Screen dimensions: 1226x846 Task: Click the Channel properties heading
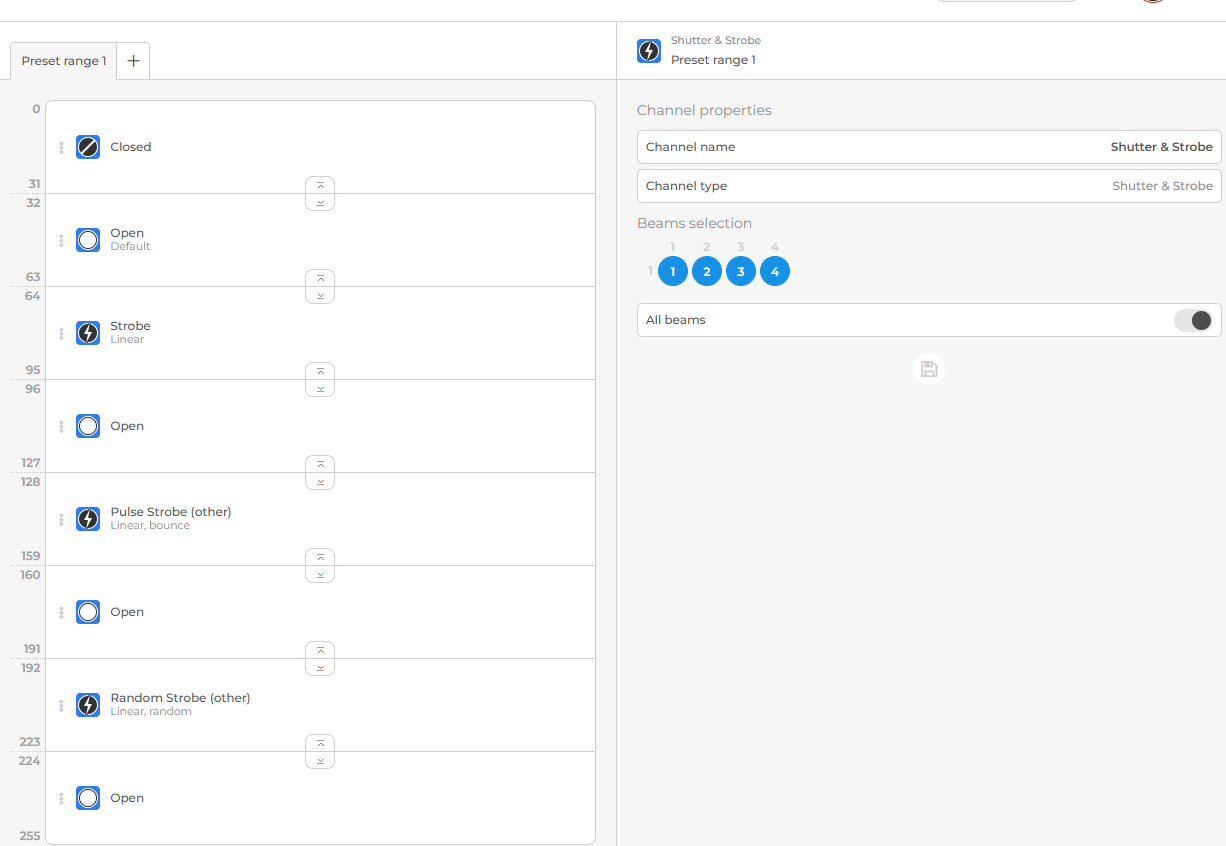[x=704, y=110]
